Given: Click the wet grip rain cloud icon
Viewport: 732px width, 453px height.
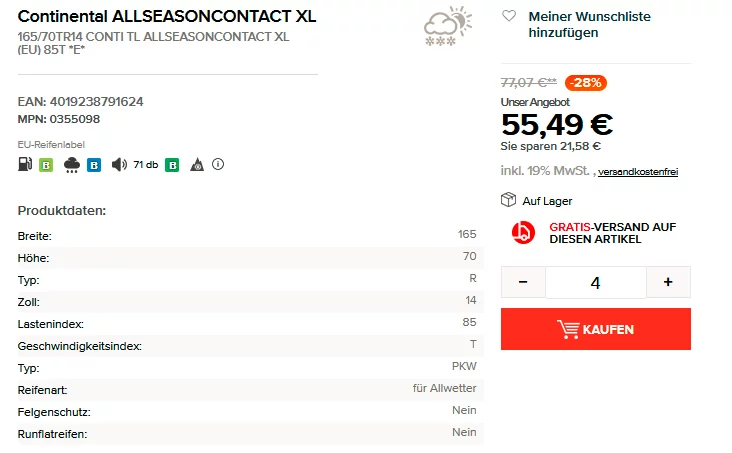Looking at the screenshot, I should pos(71,165).
